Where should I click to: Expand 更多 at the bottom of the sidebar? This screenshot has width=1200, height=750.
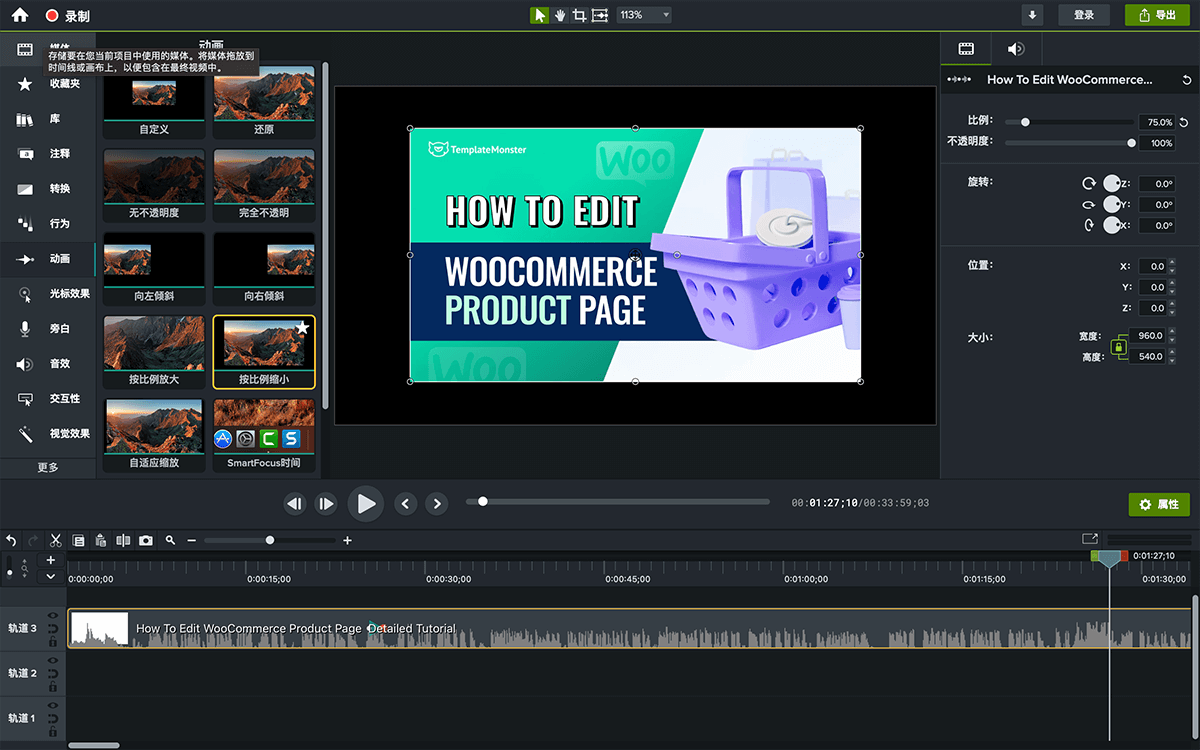point(48,467)
